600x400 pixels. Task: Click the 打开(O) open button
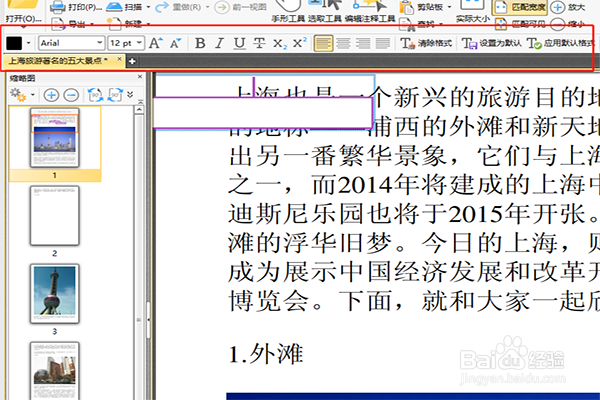pyautogui.click(x=23, y=13)
